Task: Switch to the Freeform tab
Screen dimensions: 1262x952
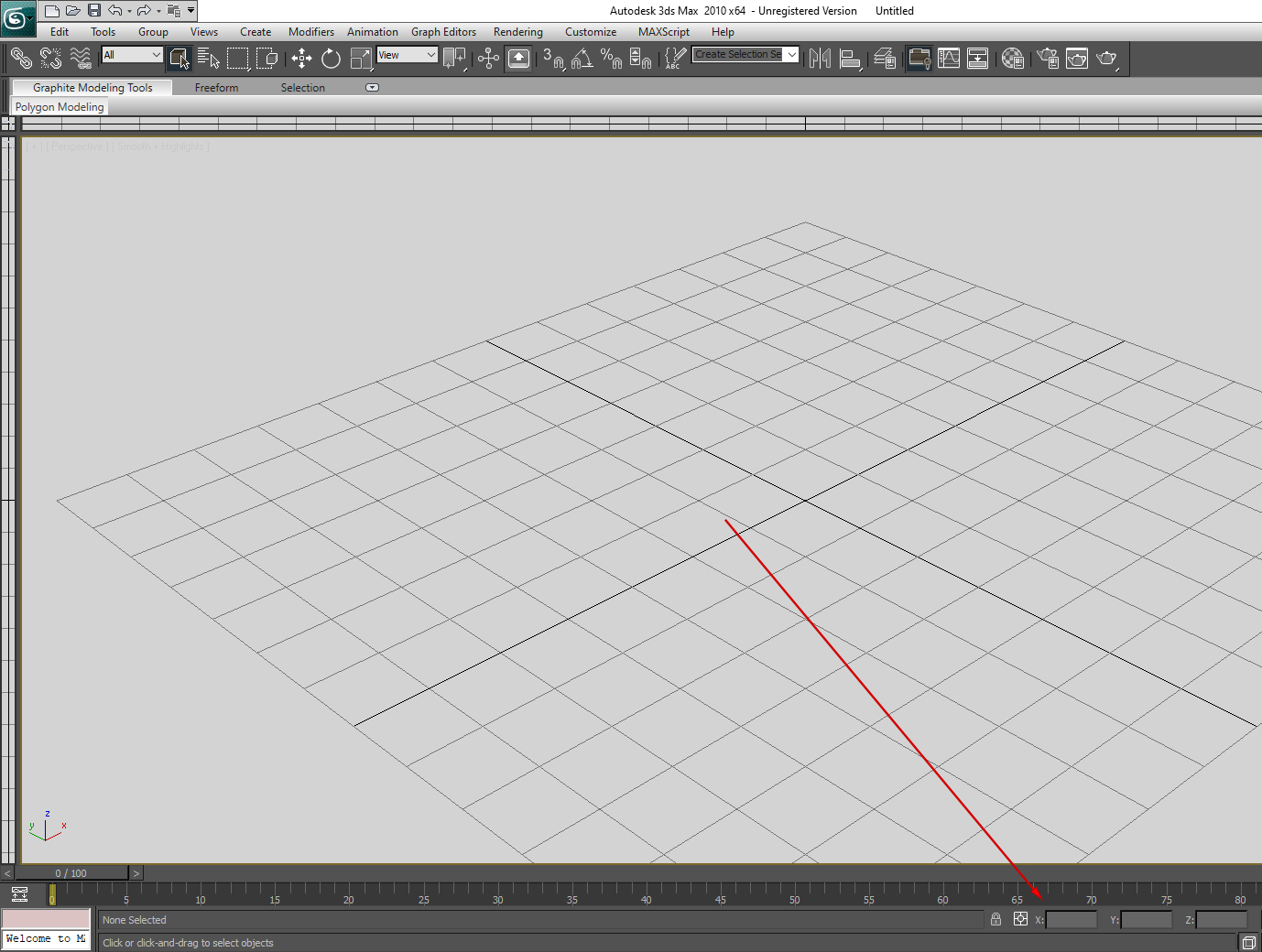Action: tap(216, 88)
